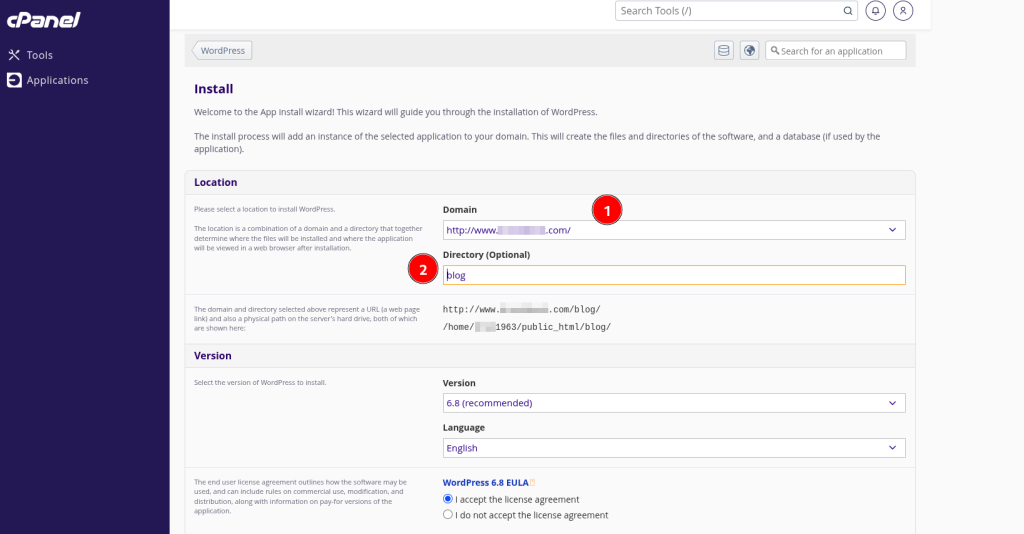
Task: Go back via the WordPress breadcrumb button
Action: 222,50
